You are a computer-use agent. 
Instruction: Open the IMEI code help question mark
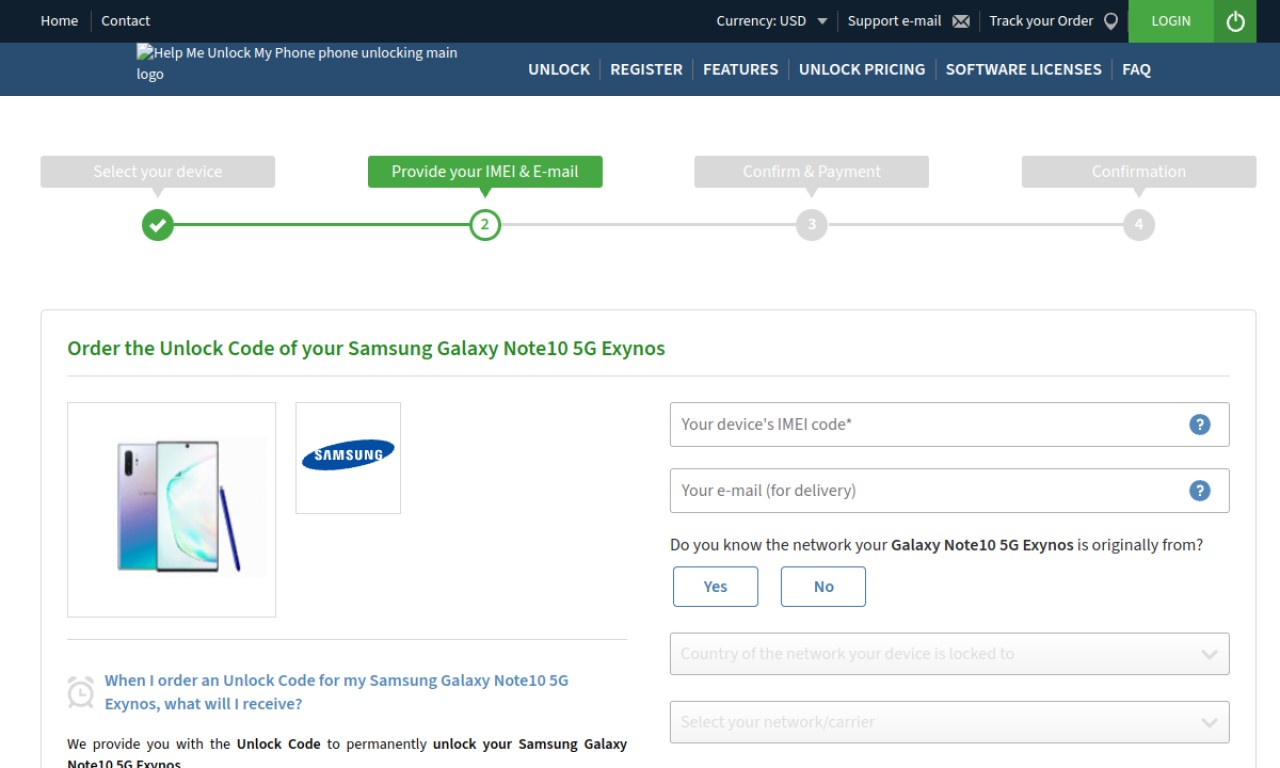pyautogui.click(x=1199, y=424)
